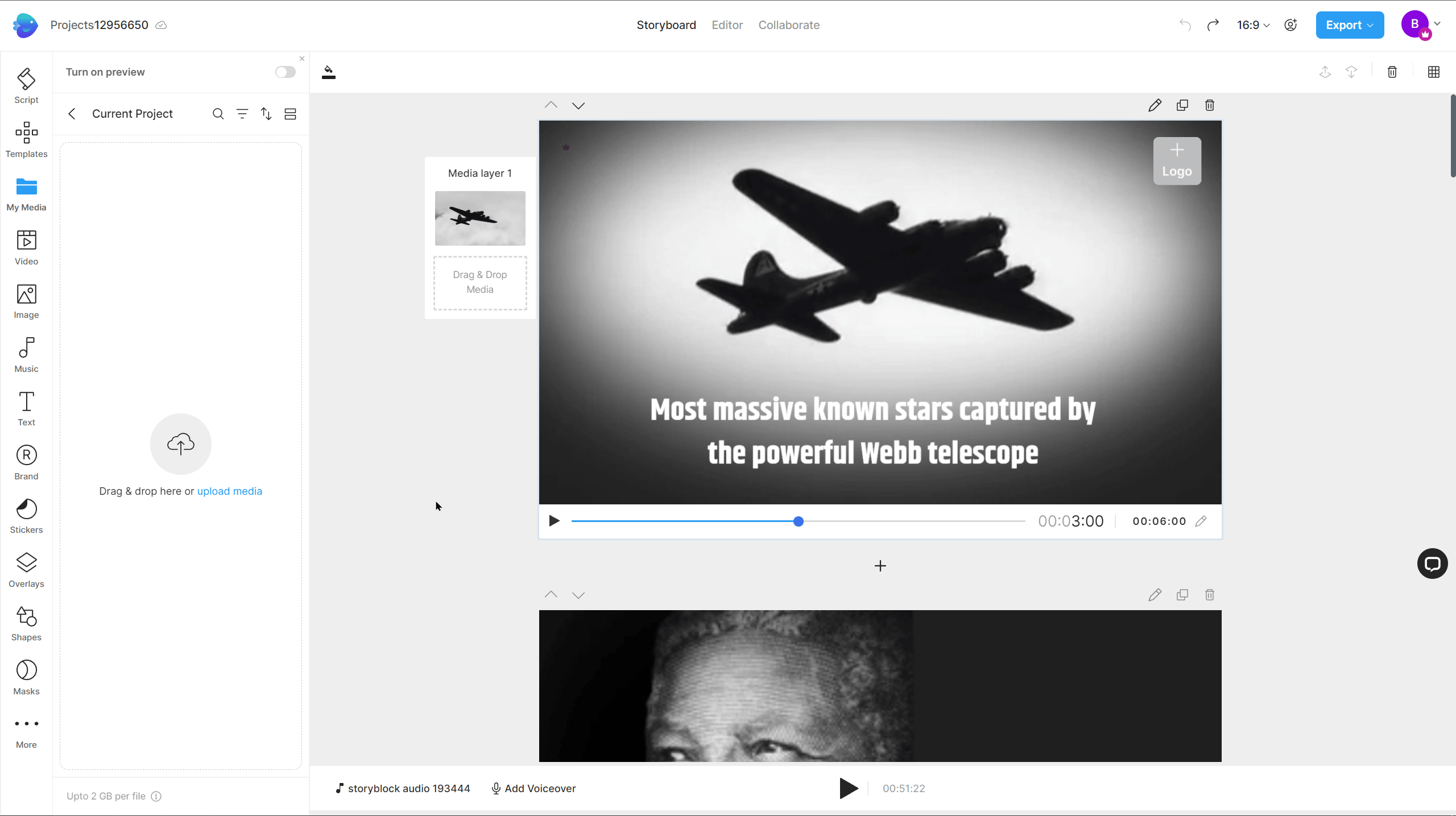Screen dimensions: 1456x816
Task: Open file size info tooltip icon
Action: (156, 796)
